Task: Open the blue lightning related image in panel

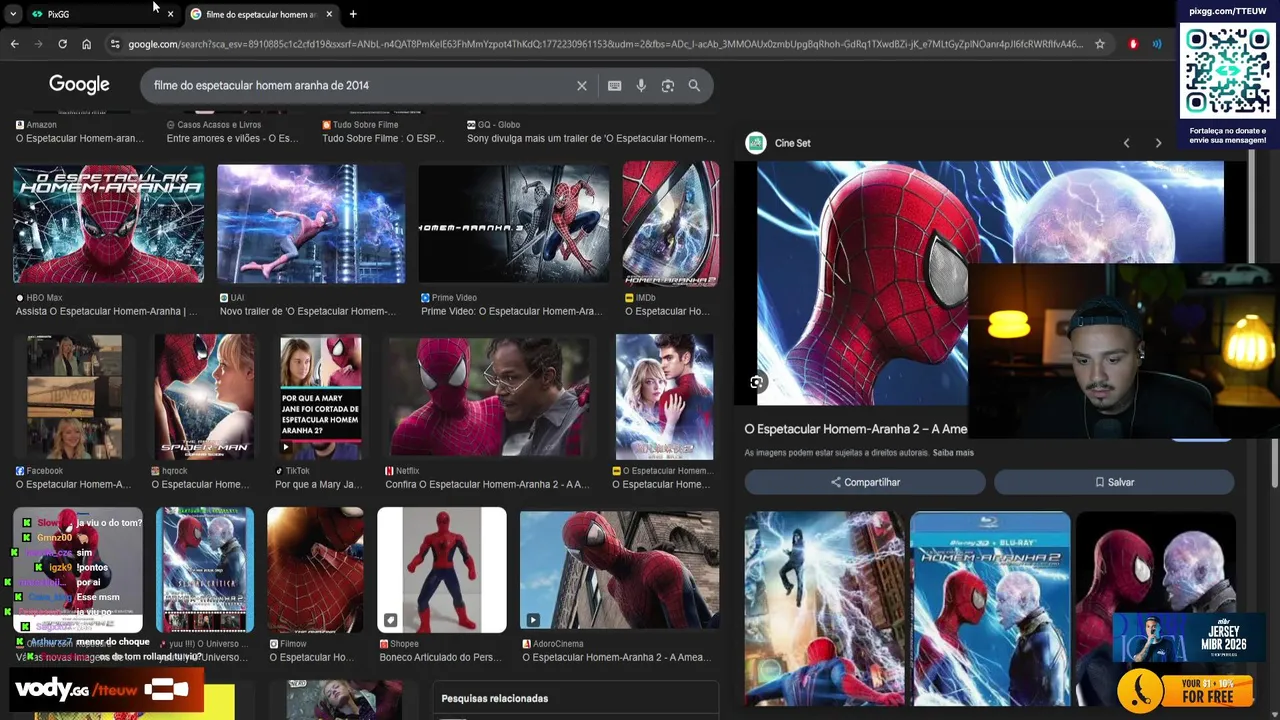Action: [x=824, y=609]
